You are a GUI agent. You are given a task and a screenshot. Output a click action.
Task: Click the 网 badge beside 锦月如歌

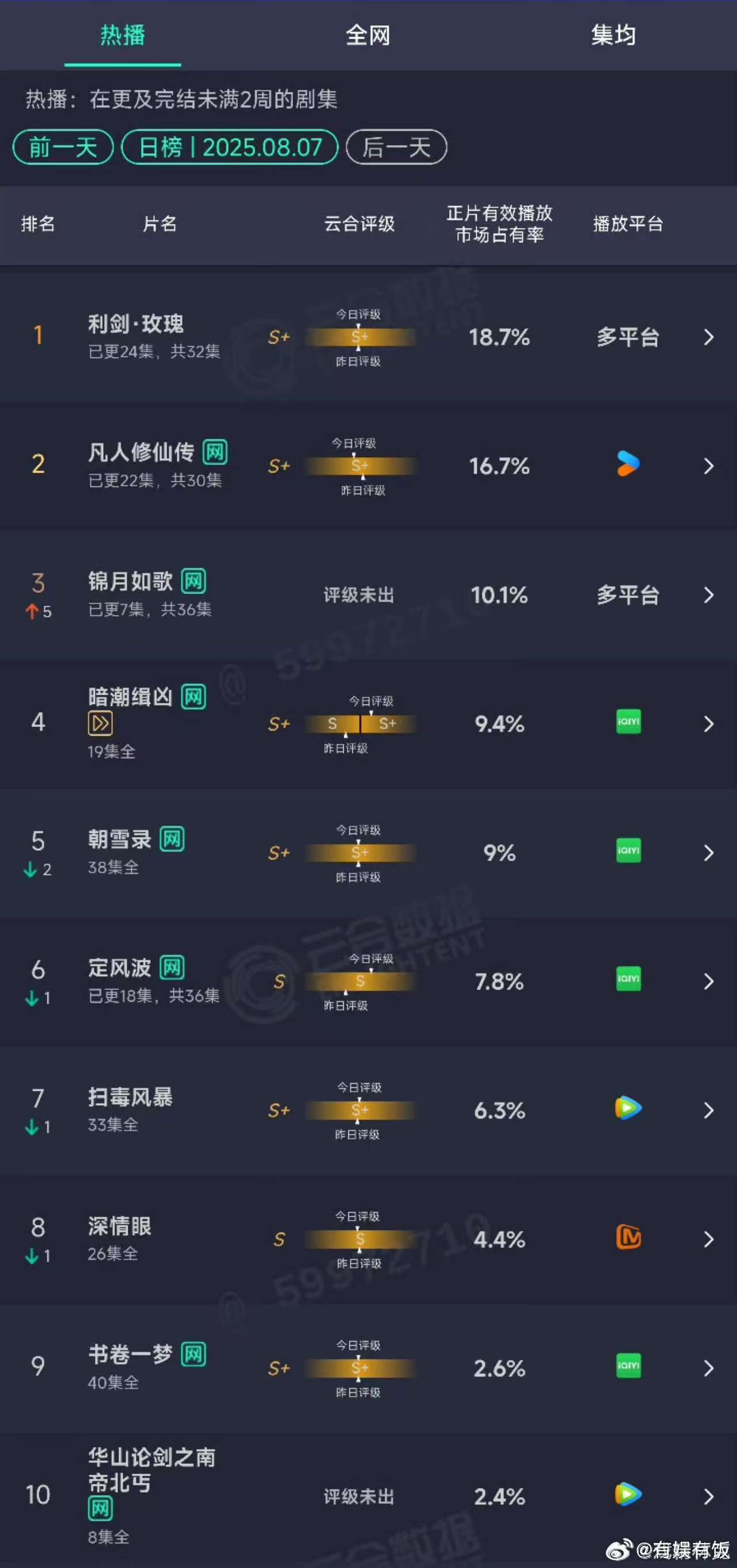(x=193, y=581)
